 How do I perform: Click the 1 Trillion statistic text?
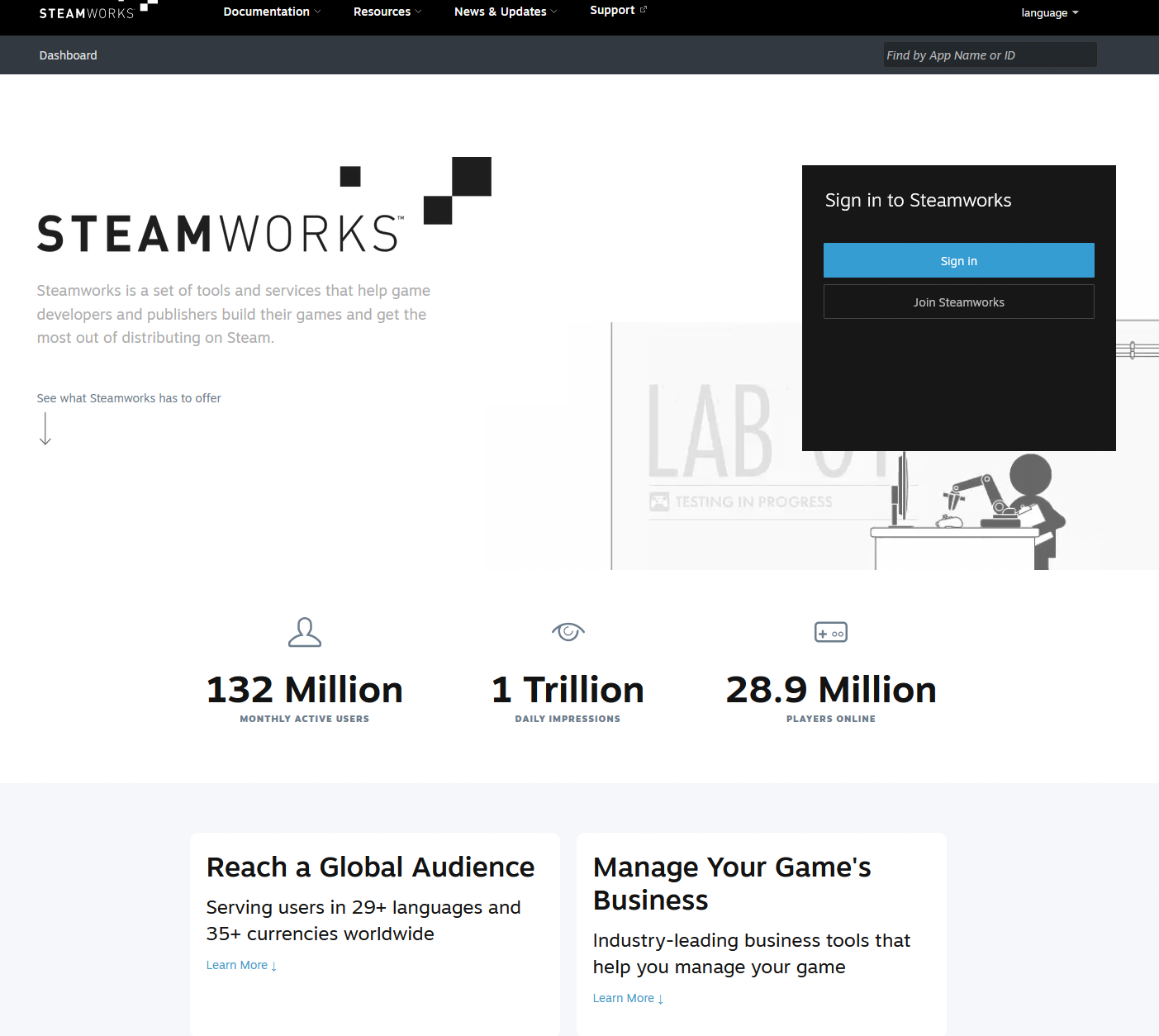(x=568, y=689)
